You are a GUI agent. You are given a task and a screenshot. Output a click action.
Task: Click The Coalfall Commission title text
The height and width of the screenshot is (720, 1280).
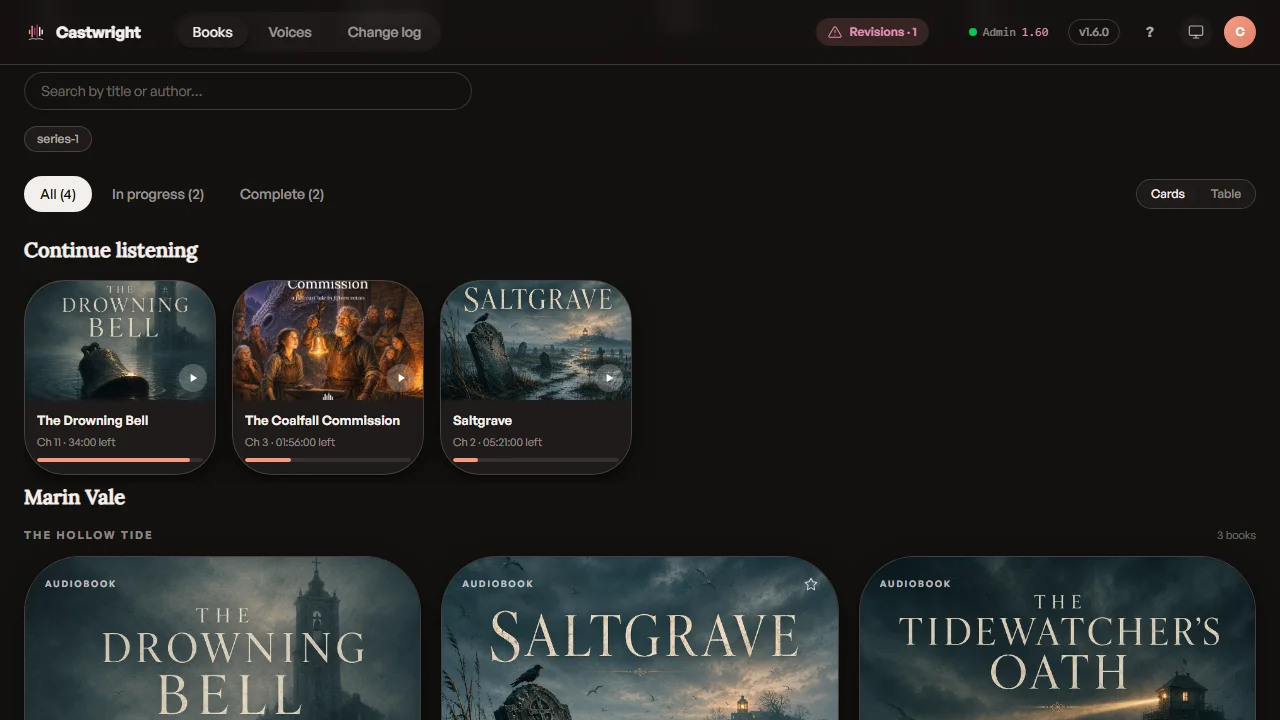click(x=322, y=420)
